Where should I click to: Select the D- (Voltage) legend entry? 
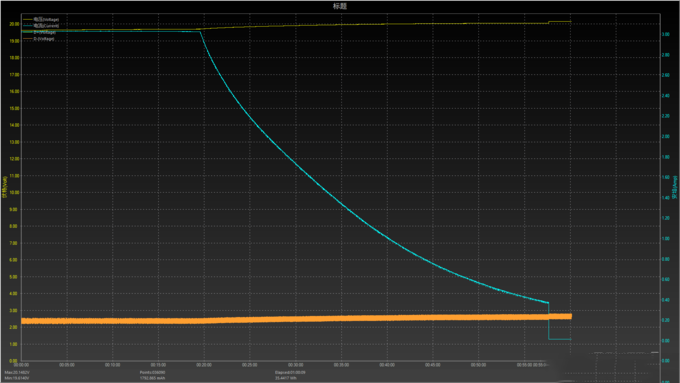39,39
